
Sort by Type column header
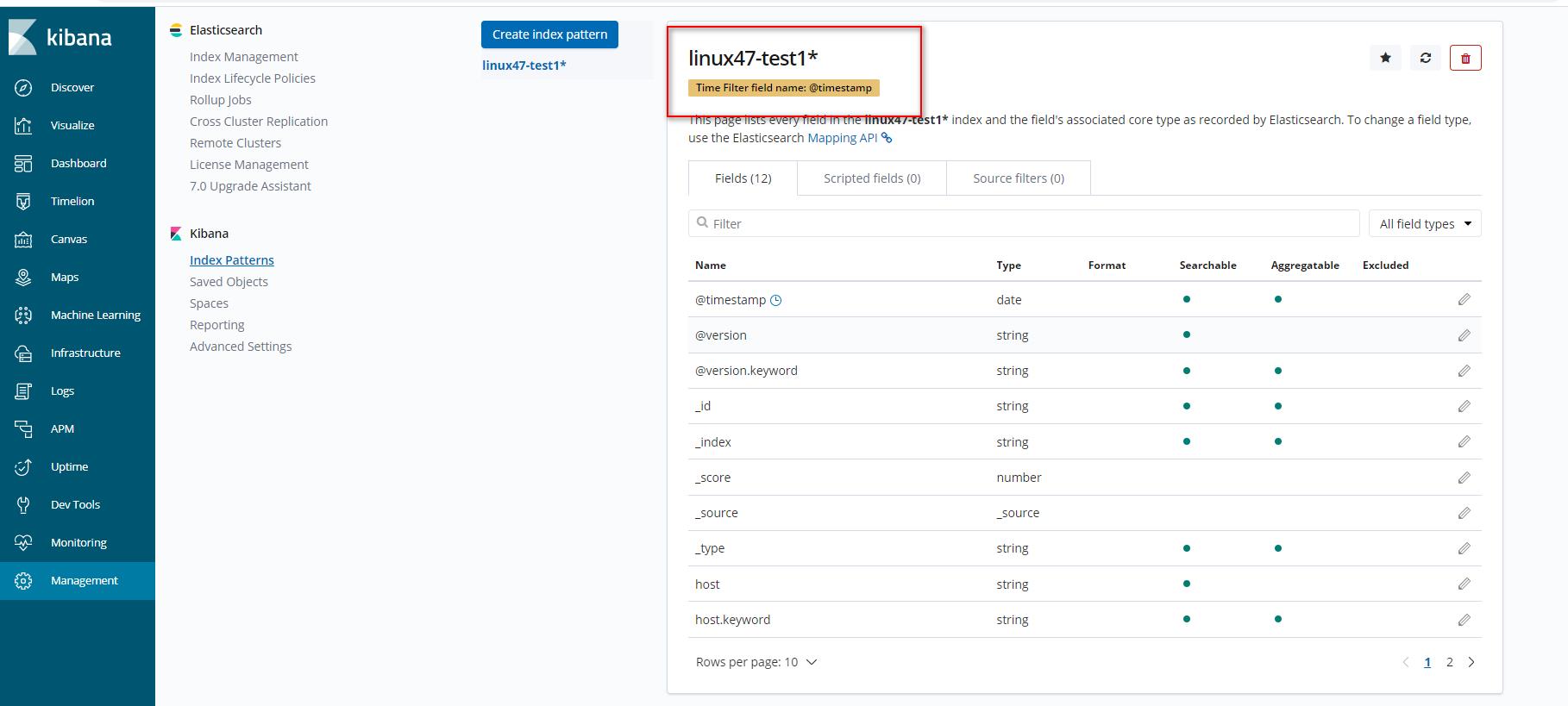[1008, 266]
